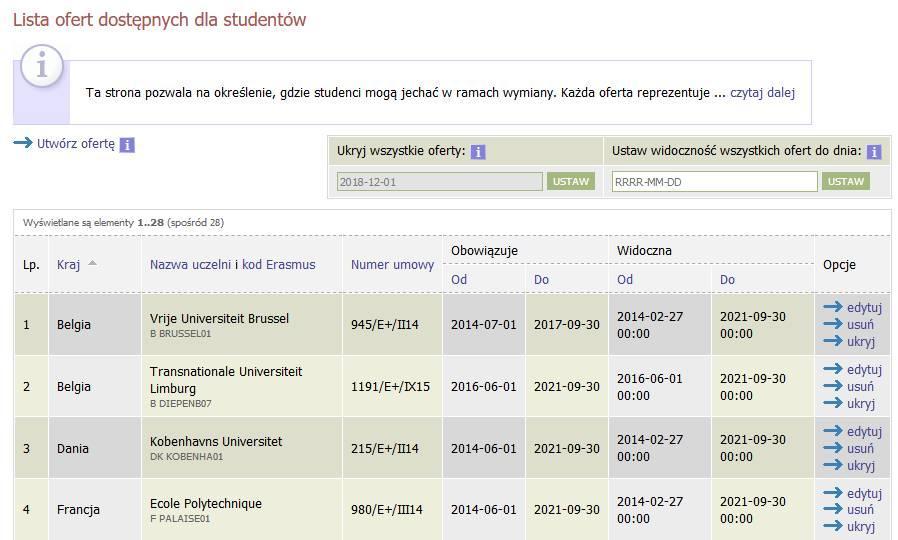Screen dimensions: 898x540
Task: Click USTAW button for visibility date
Action: (845, 182)
